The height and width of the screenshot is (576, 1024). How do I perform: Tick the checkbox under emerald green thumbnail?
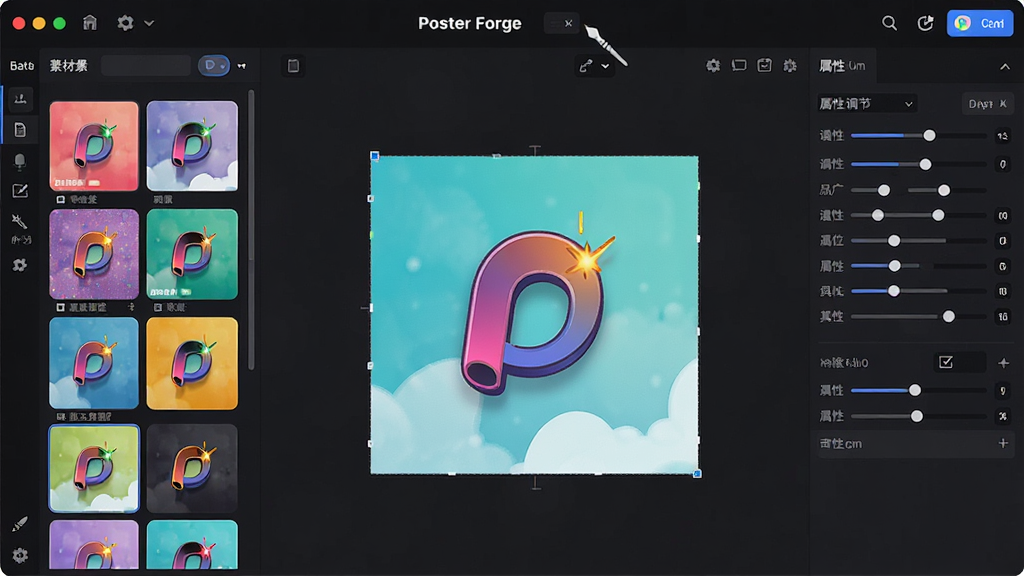(158, 308)
